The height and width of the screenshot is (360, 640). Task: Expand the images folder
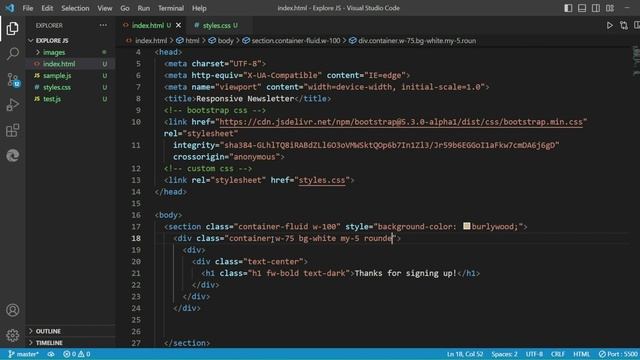pos(71,52)
